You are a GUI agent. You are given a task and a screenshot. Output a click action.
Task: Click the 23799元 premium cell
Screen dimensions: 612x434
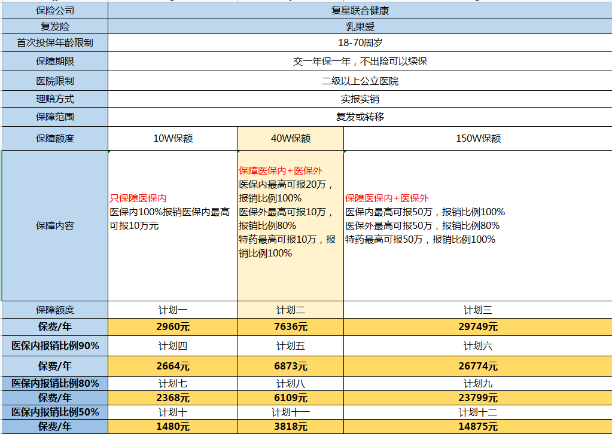pyautogui.click(x=478, y=398)
